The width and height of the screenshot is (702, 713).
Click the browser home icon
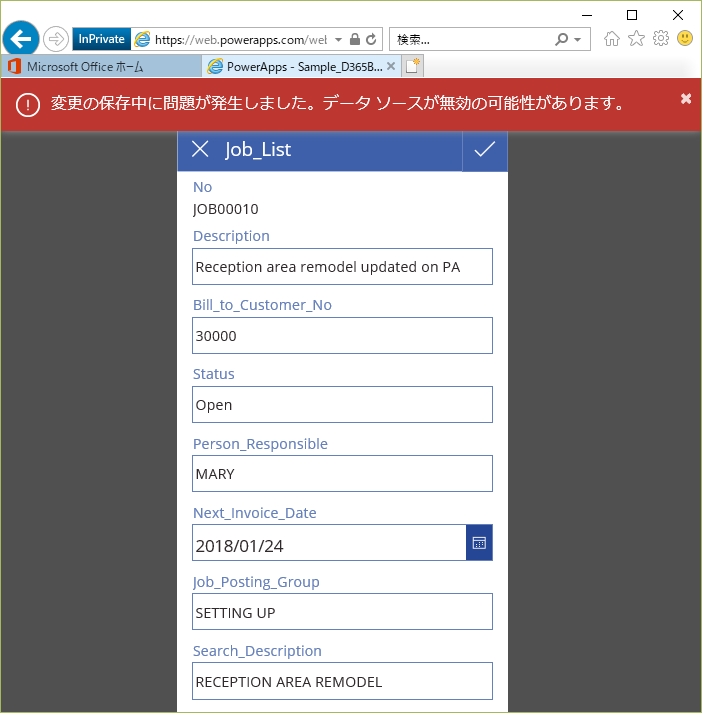click(x=612, y=39)
